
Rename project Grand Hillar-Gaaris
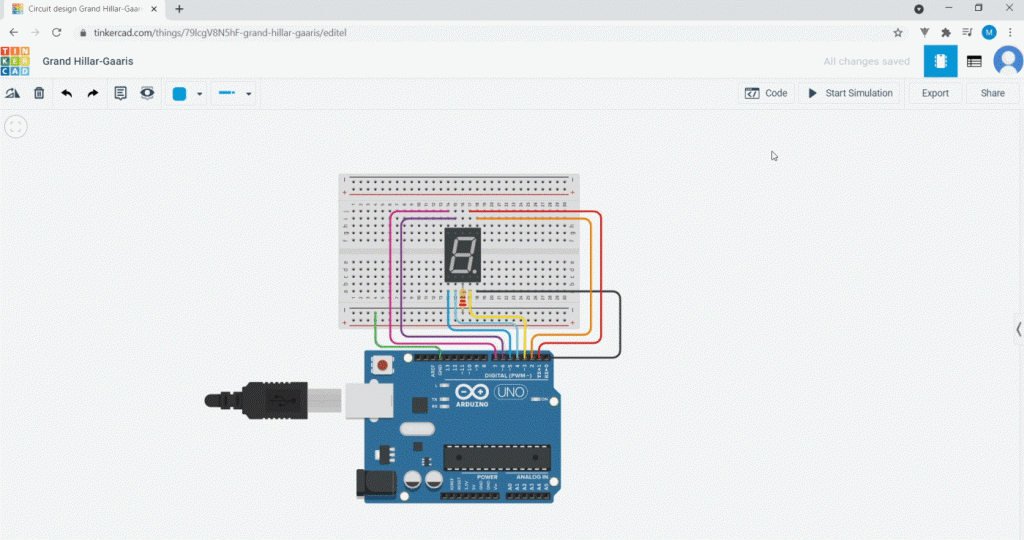pos(88,61)
